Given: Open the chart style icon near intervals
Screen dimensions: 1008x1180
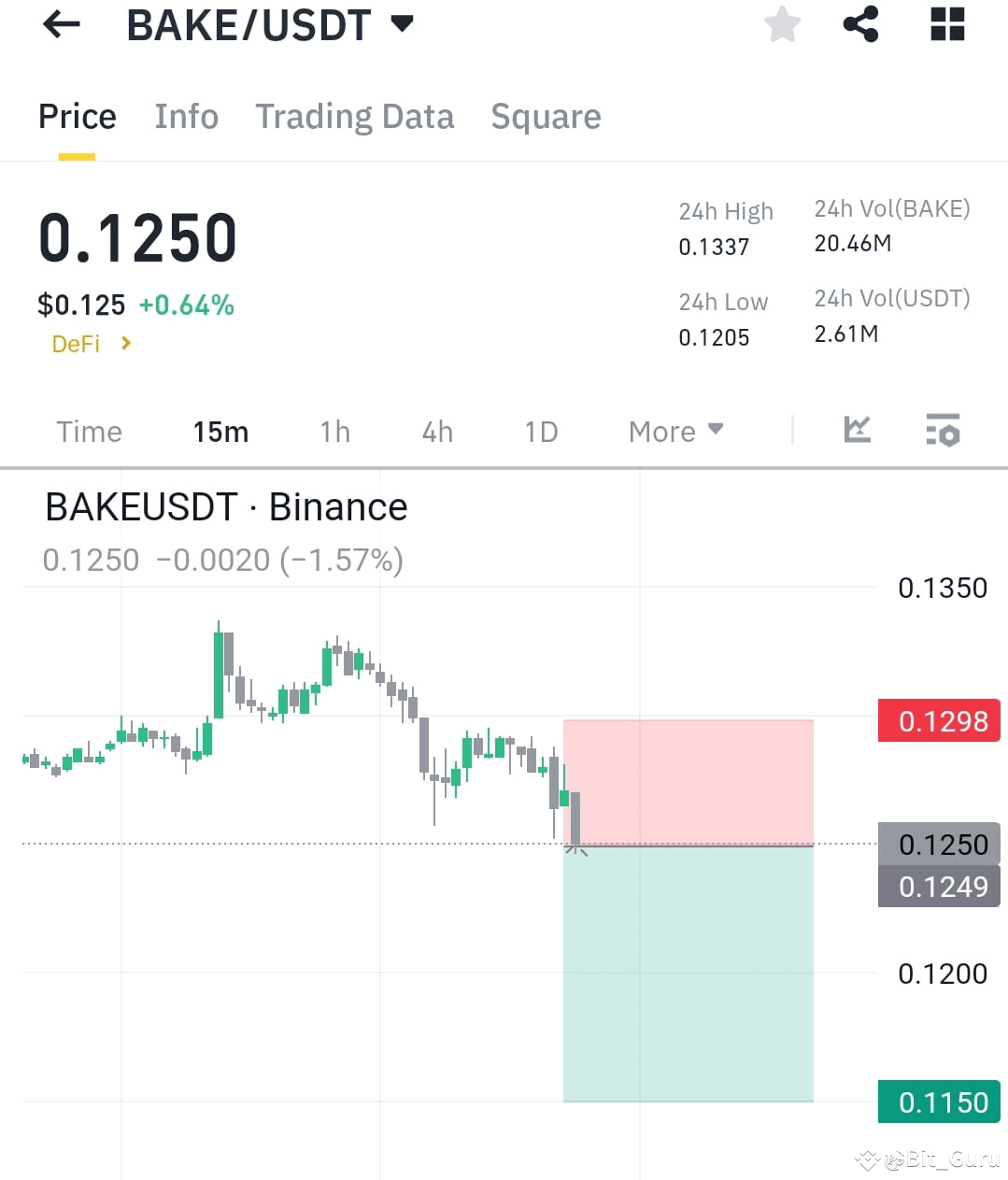Looking at the screenshot, I should coord(856,431).
